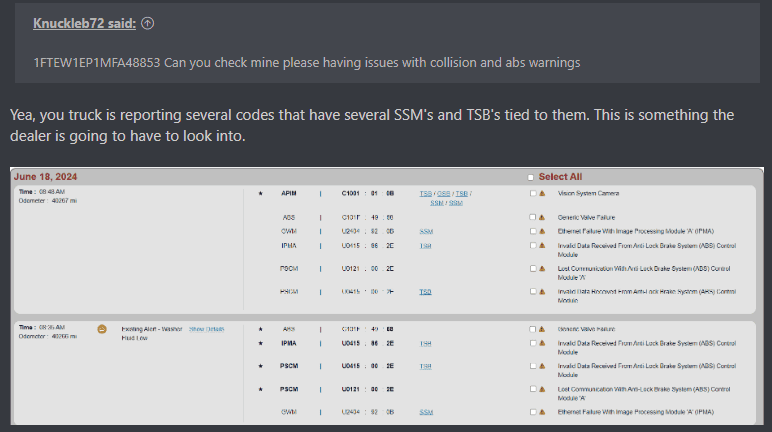This screenshot has width=772, height=432.
Task: Click star icon next to APIM module
Action: [x=261, y=192]
